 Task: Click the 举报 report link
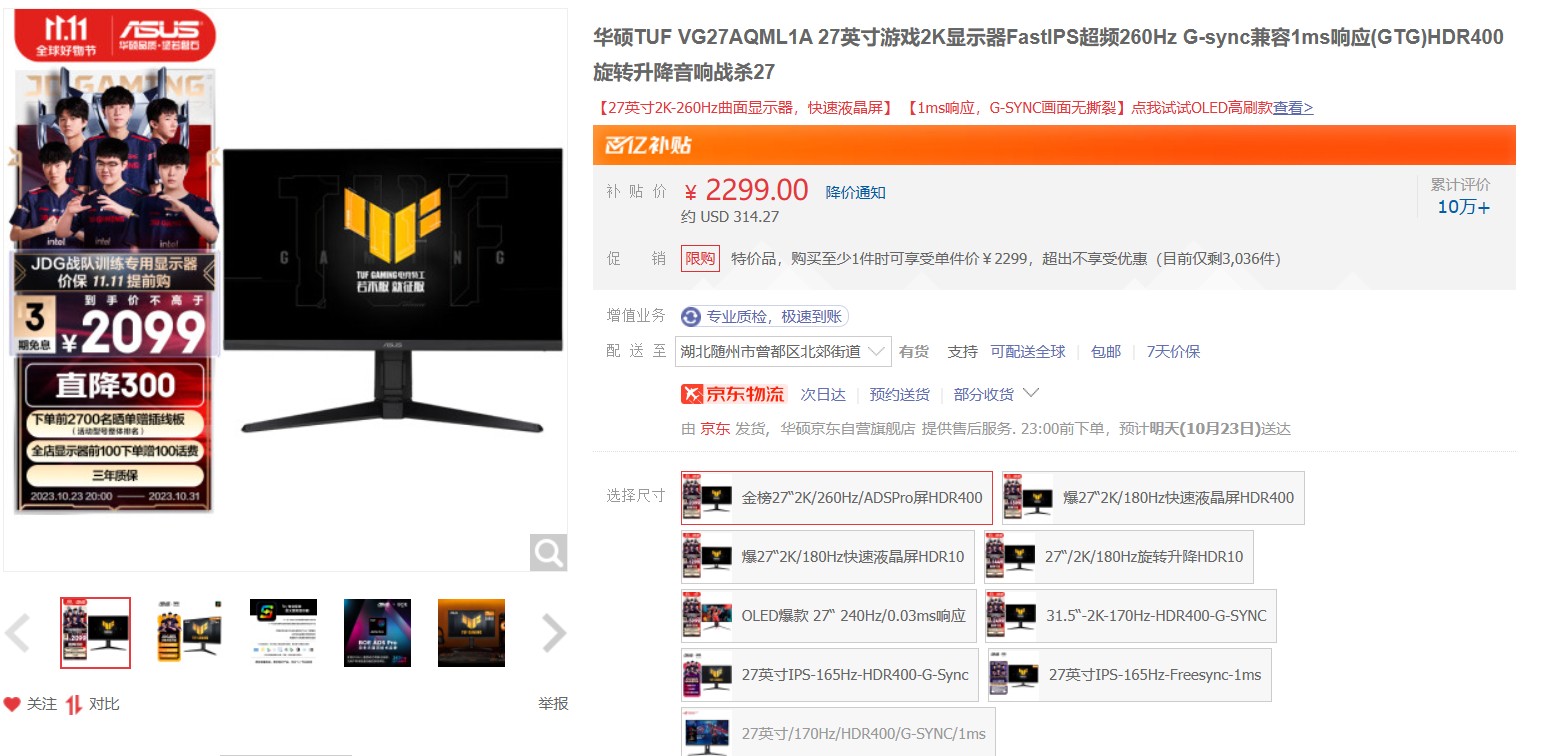[x=553, y=704]
